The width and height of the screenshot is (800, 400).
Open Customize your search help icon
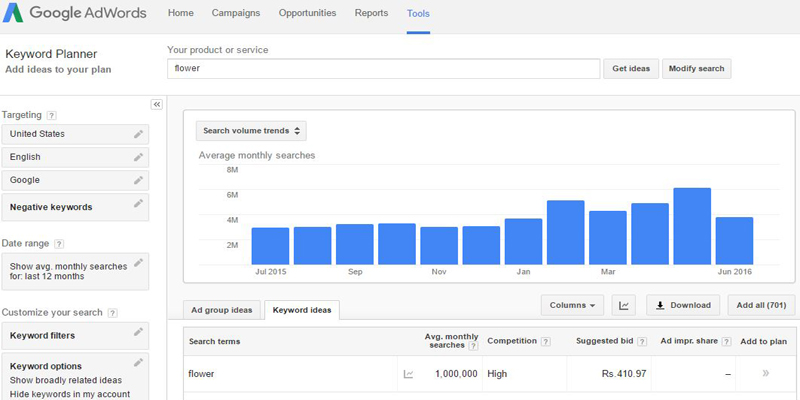click(113, 313)
